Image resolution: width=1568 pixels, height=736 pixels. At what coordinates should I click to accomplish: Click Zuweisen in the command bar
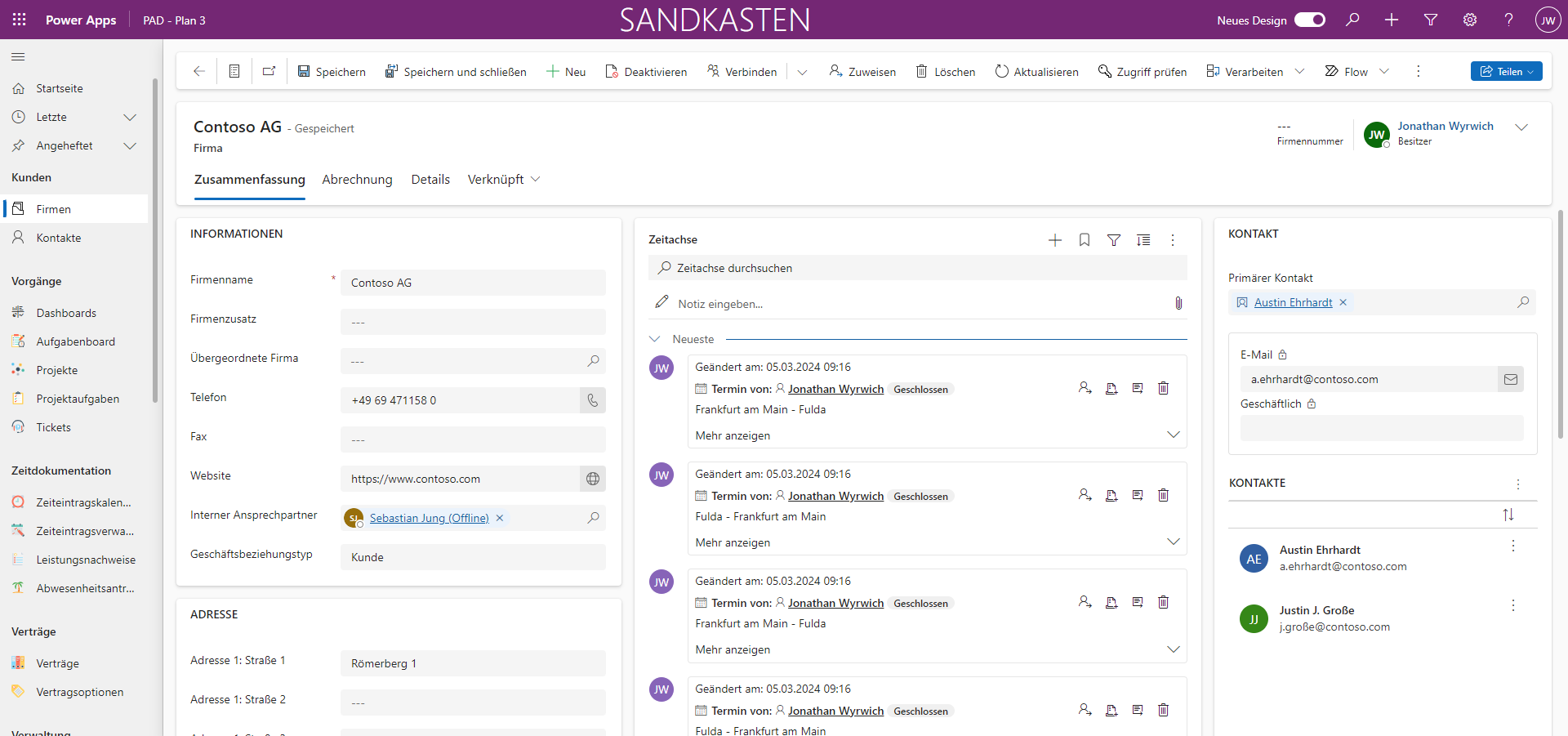862,71
